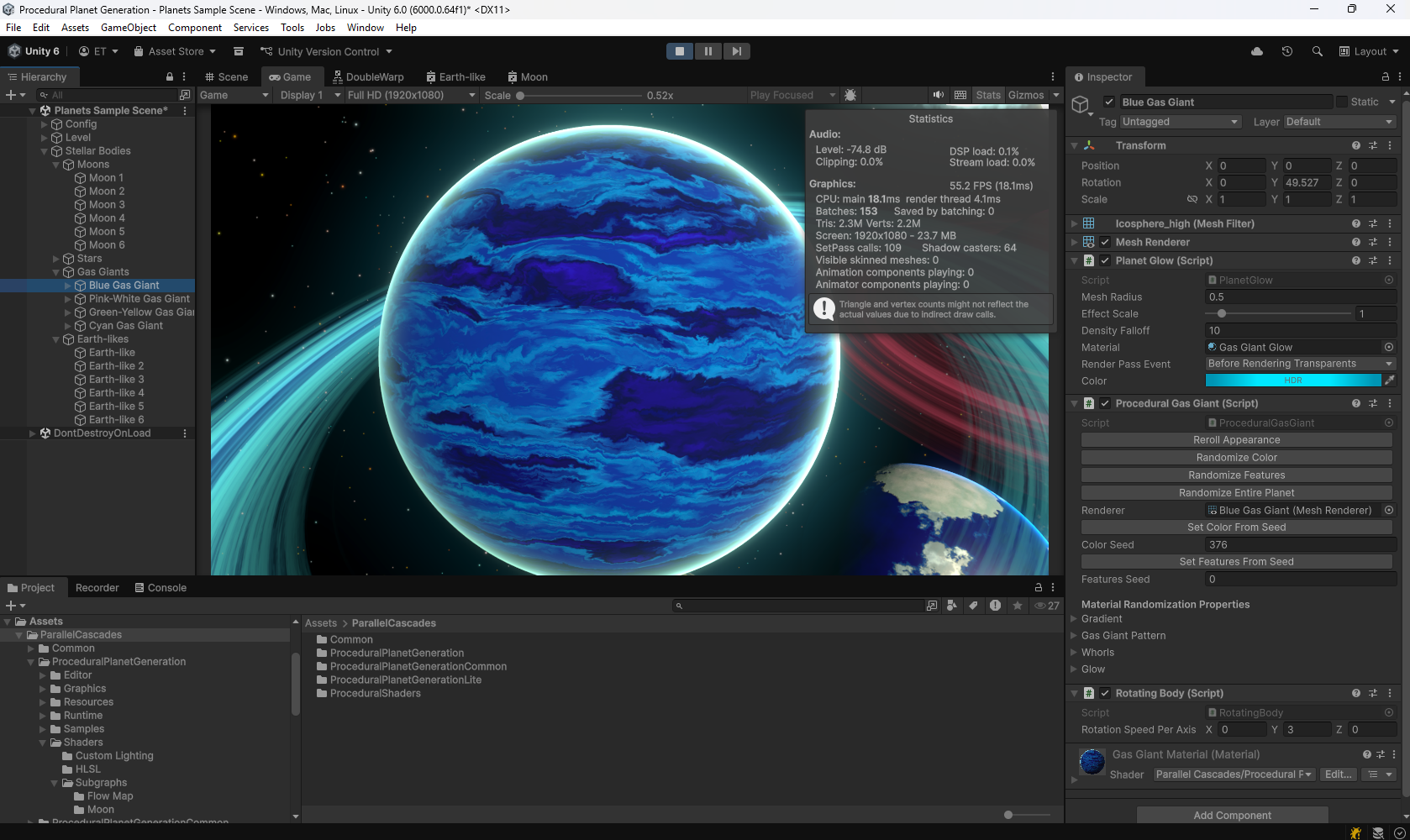The height and width of the screenshot is (840, 1410).
Task: Uncheck the Rotating Body script checkbox
Action: tap(1105, 693)
